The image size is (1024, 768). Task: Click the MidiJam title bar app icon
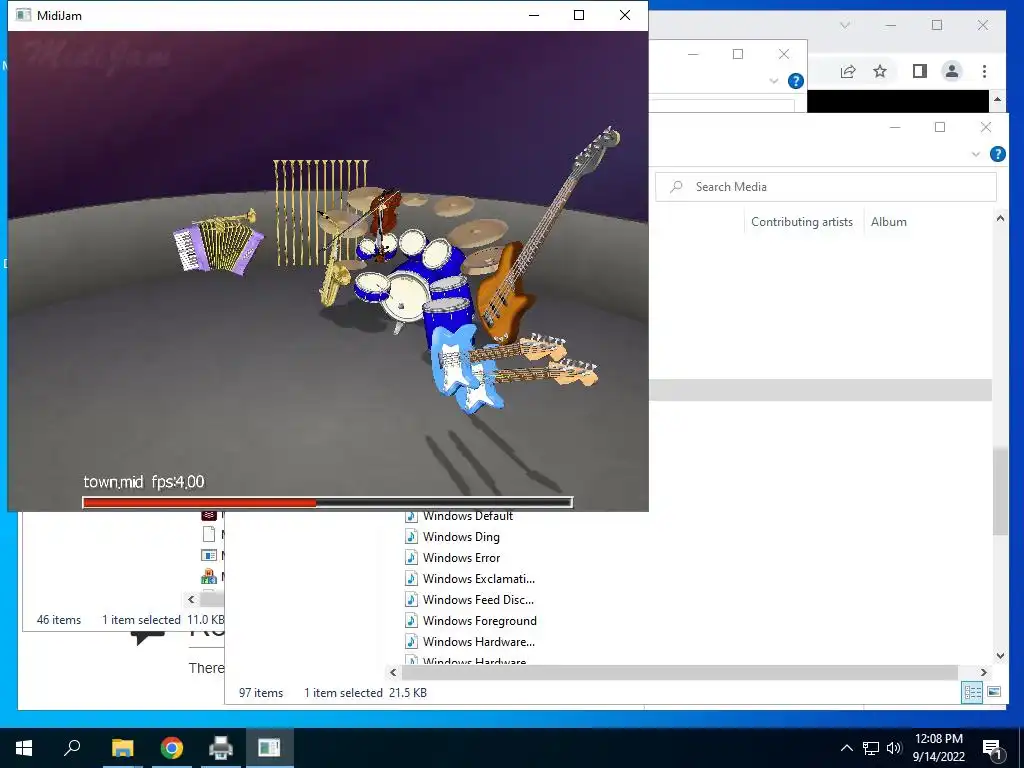pyautogui.click(x=23, y=15)
